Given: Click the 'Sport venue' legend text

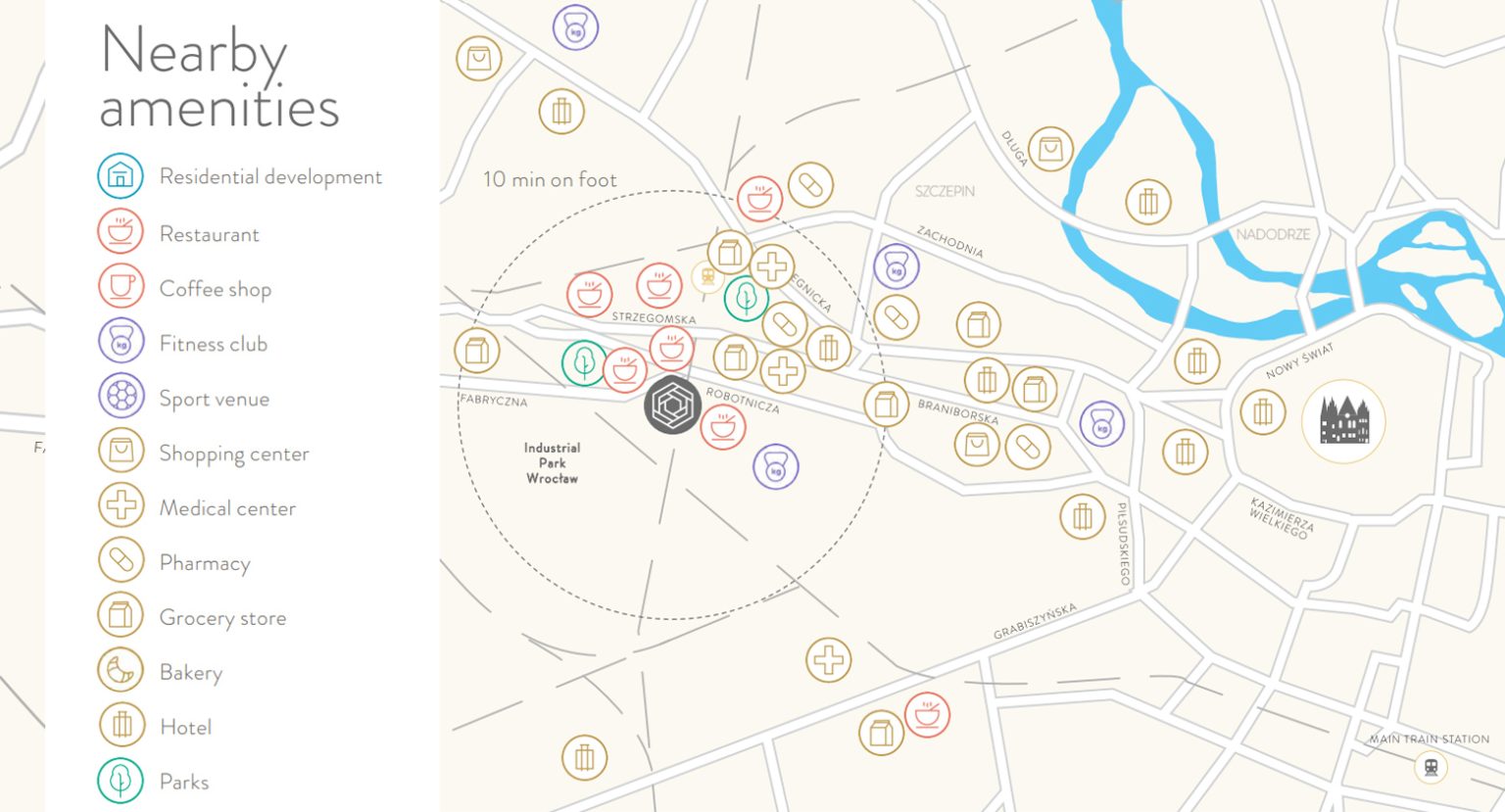Looking at the screenshot, I should click(x=214, y=398).
